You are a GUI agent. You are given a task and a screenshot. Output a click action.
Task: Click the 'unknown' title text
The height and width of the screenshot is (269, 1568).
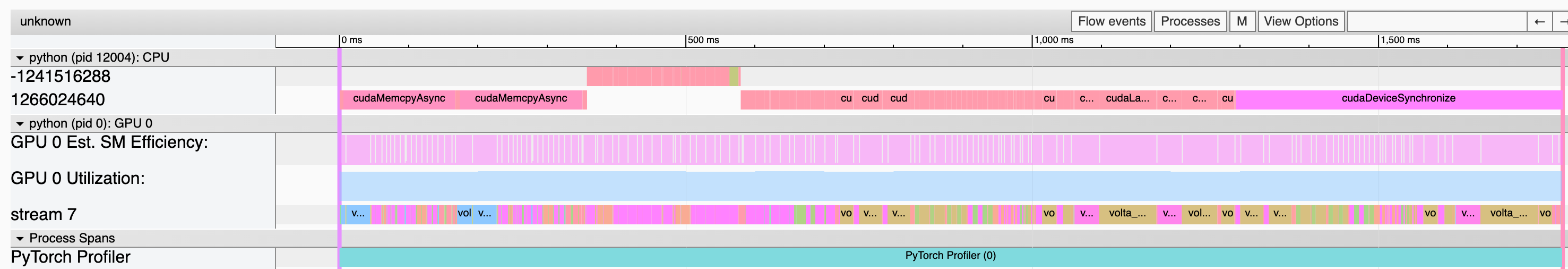(46, 21)
